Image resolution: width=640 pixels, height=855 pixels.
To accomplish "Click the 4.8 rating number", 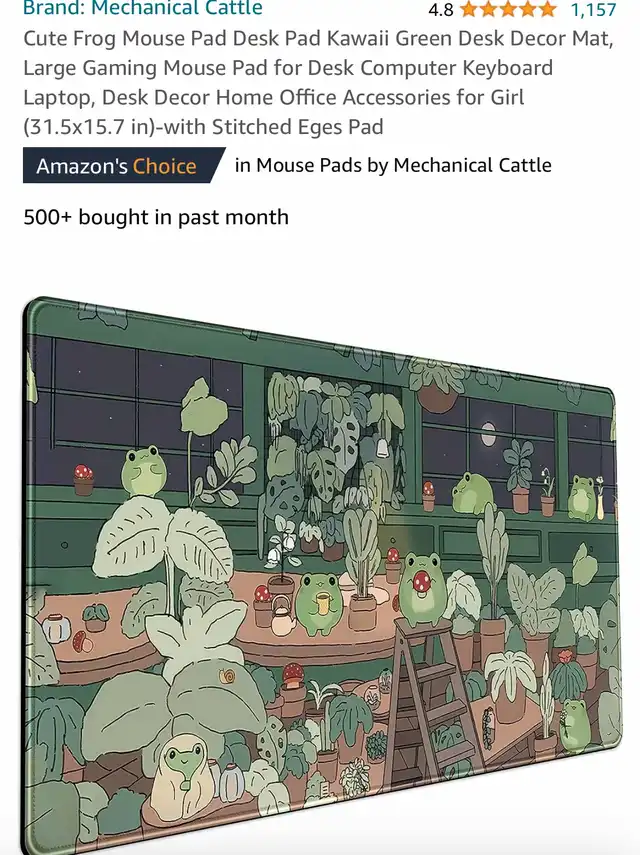I will [x=440, y=10].
